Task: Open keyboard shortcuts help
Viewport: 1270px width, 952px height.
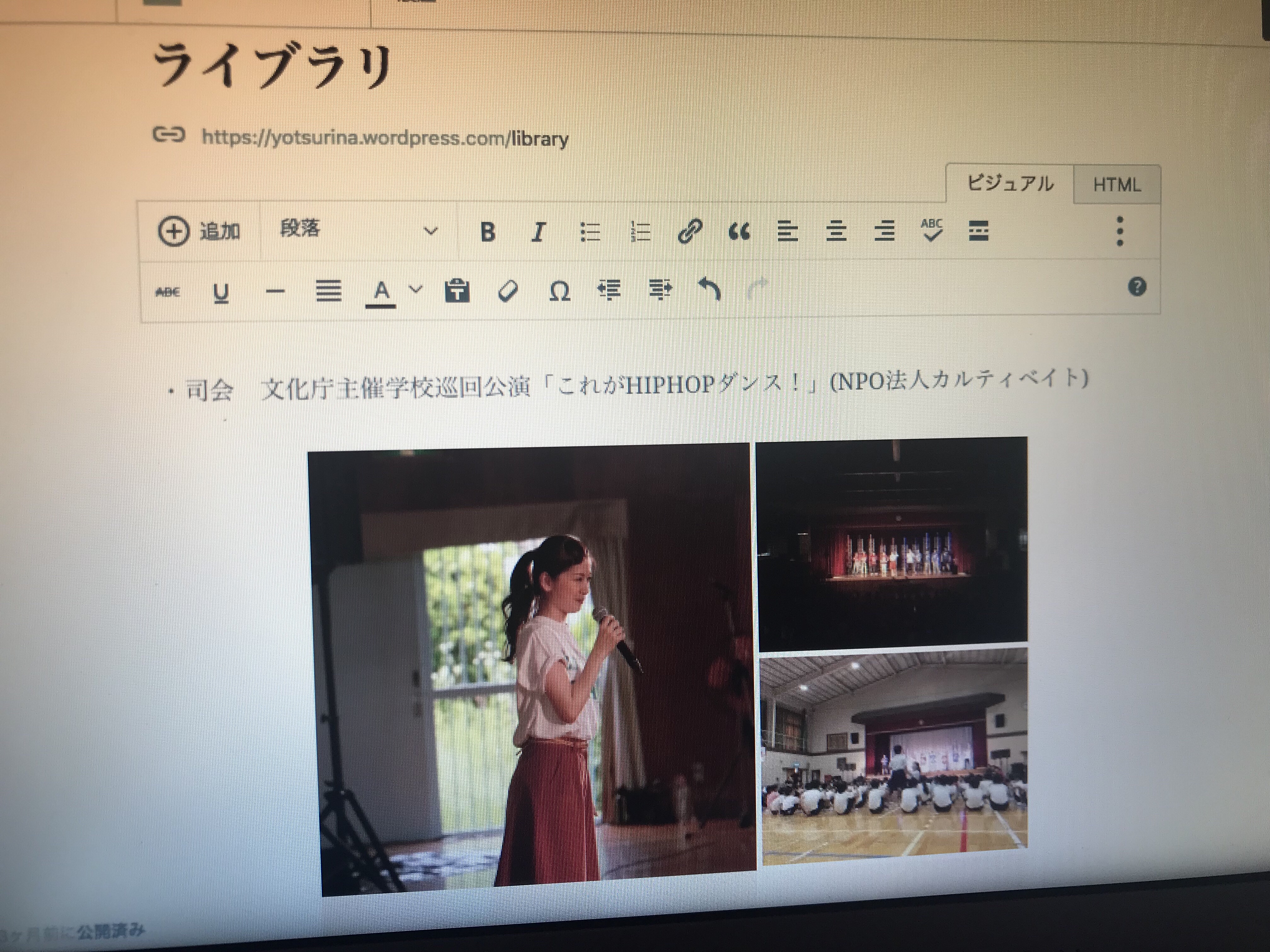Action: tap(1137, 286)
